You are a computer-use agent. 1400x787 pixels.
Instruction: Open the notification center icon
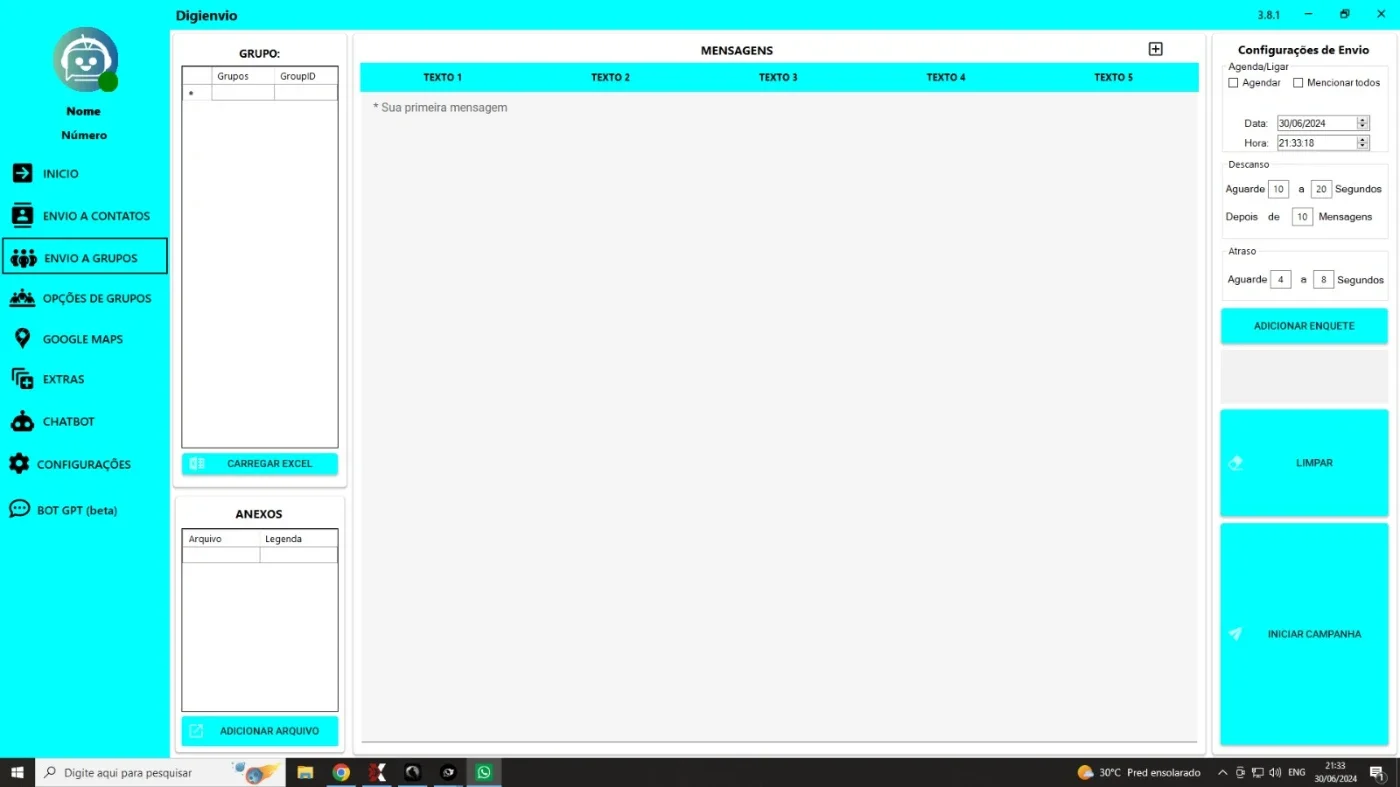coord(1377,773)
